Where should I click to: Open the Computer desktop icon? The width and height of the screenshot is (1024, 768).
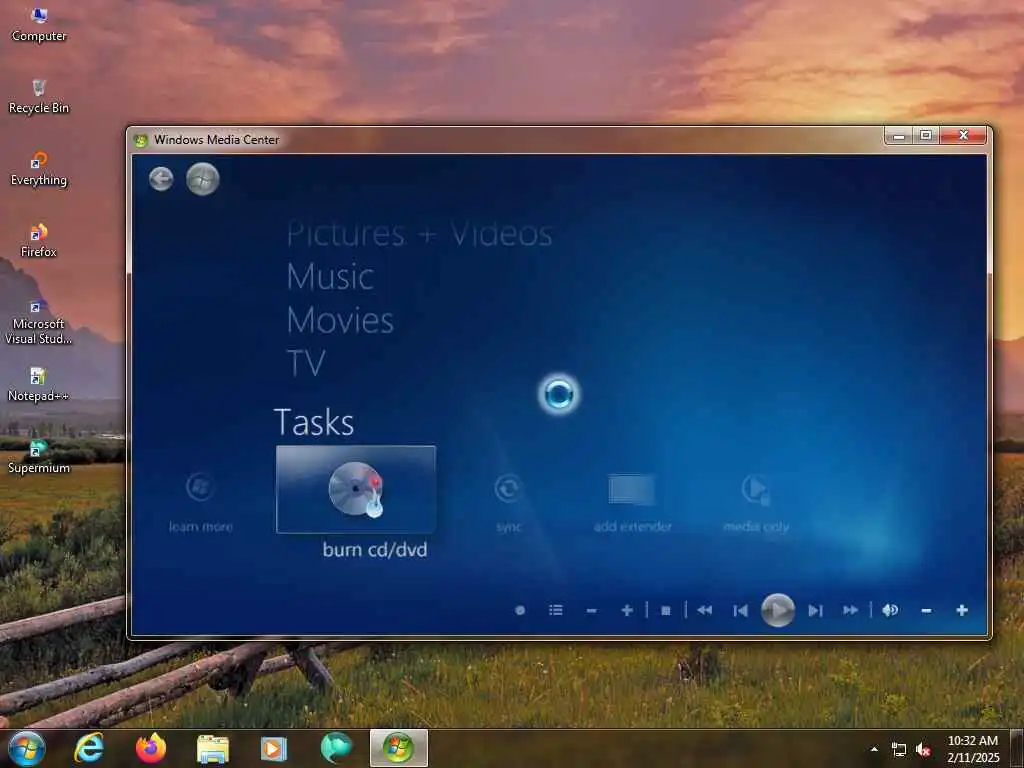point(39,25)
